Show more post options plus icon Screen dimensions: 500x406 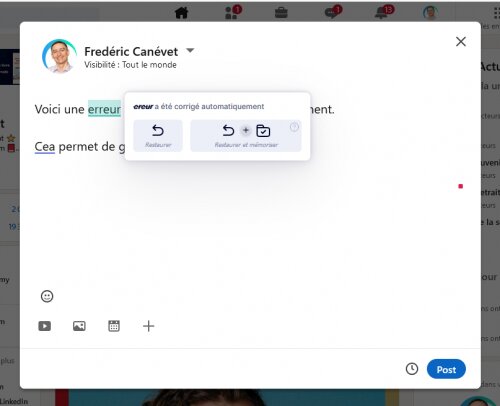click(148, 326)
